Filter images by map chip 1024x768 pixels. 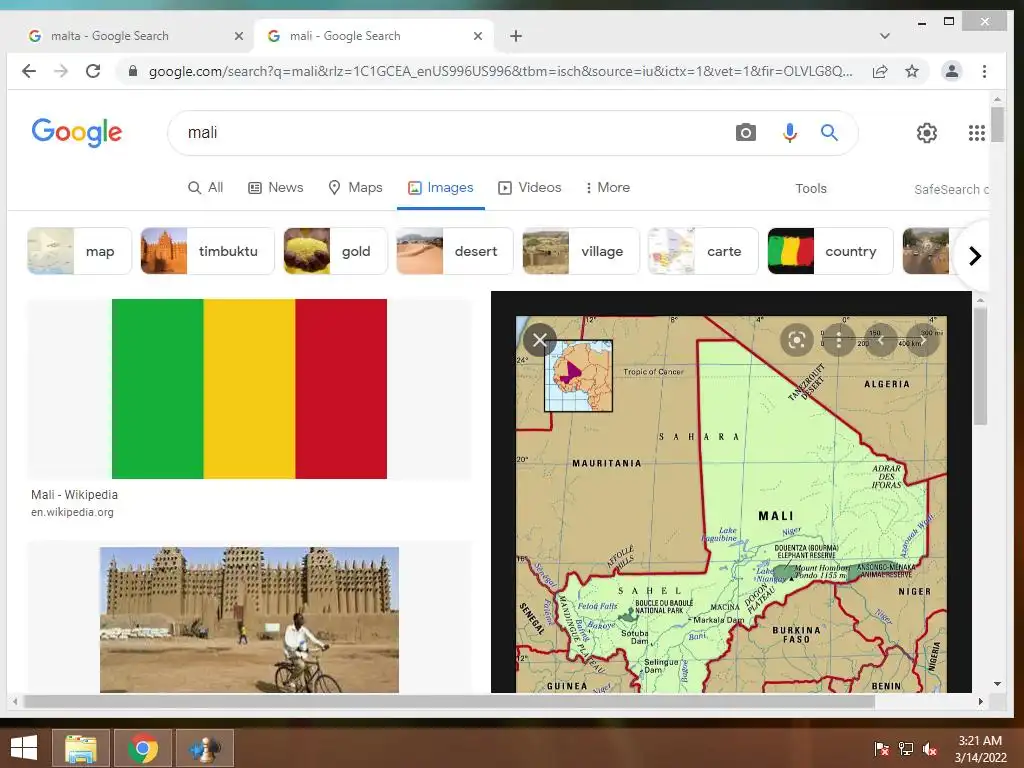[x=79, y=251]
